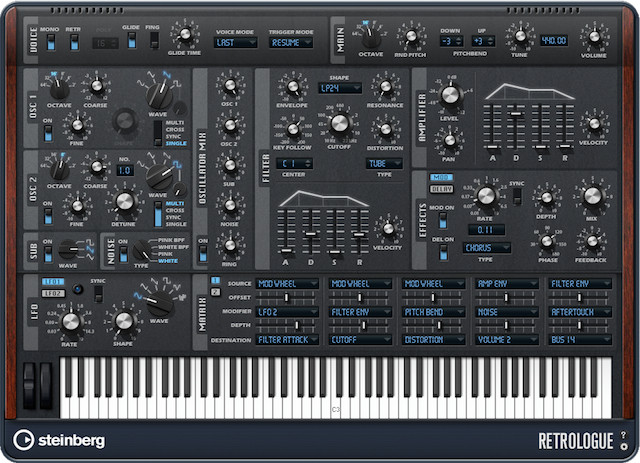Click the Main Octave knob
Image resolution: width=640 pixels, height=463 pixels.
pyautogui.click(x=371, y=38)
